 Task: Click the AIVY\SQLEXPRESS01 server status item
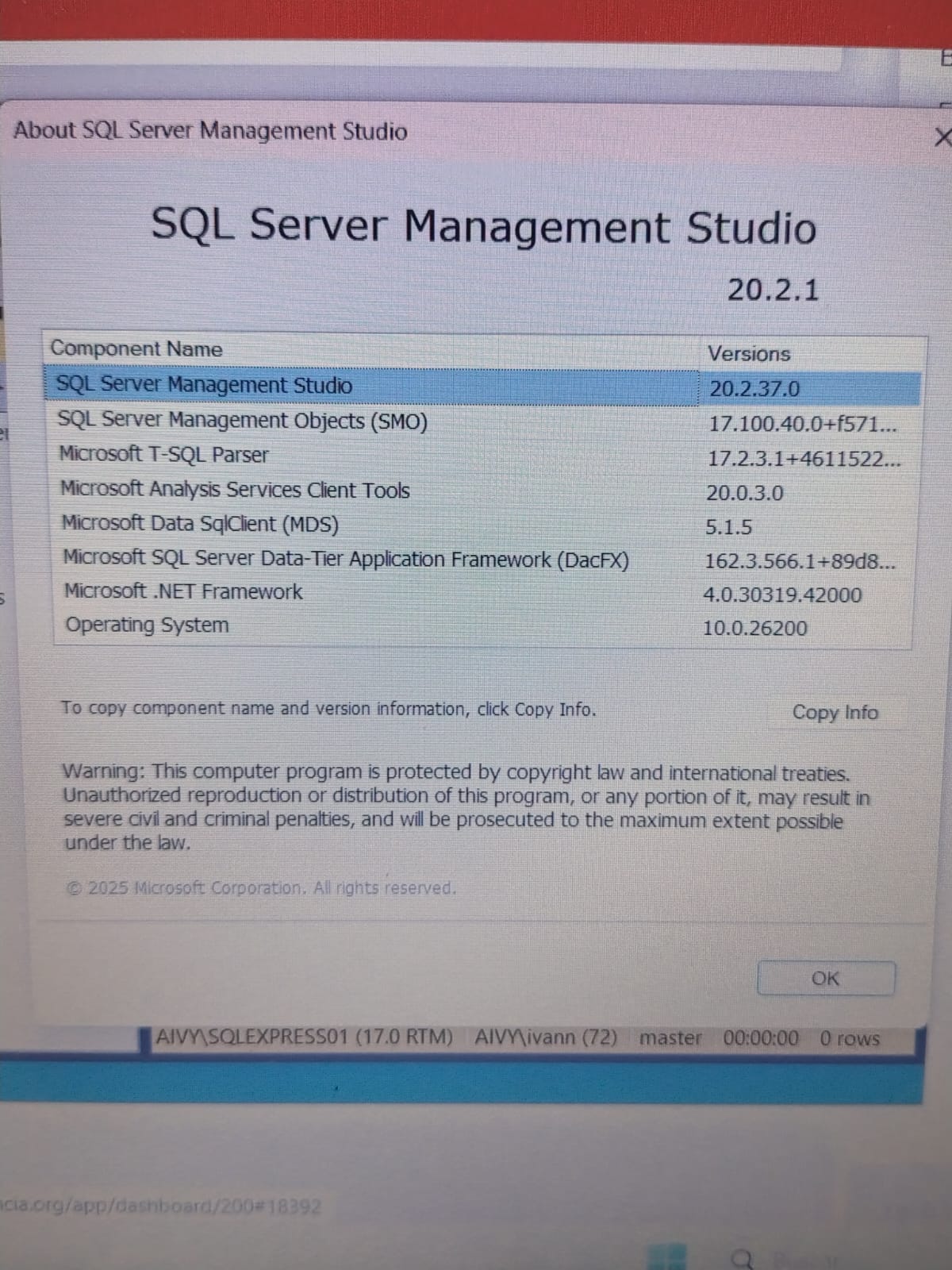click(x=304, y=1037)
